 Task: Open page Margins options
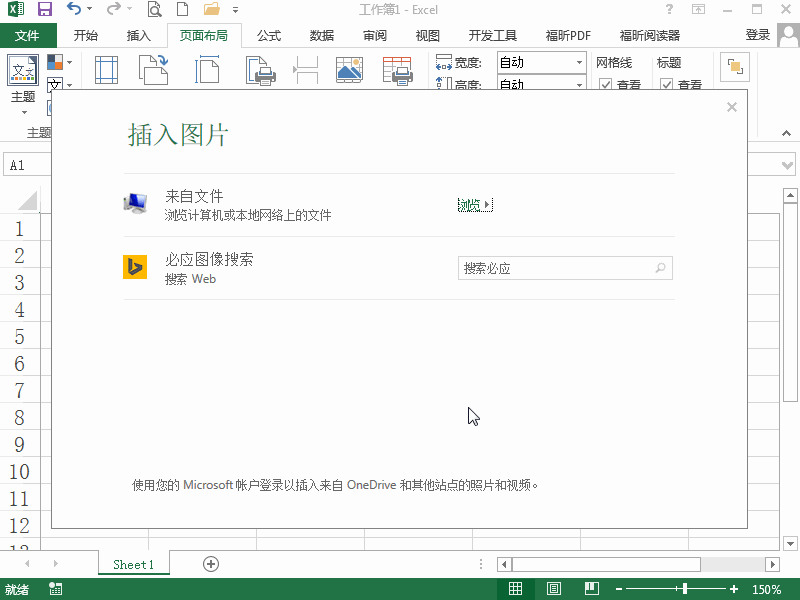pyautogui.click(x=106, y=70)
